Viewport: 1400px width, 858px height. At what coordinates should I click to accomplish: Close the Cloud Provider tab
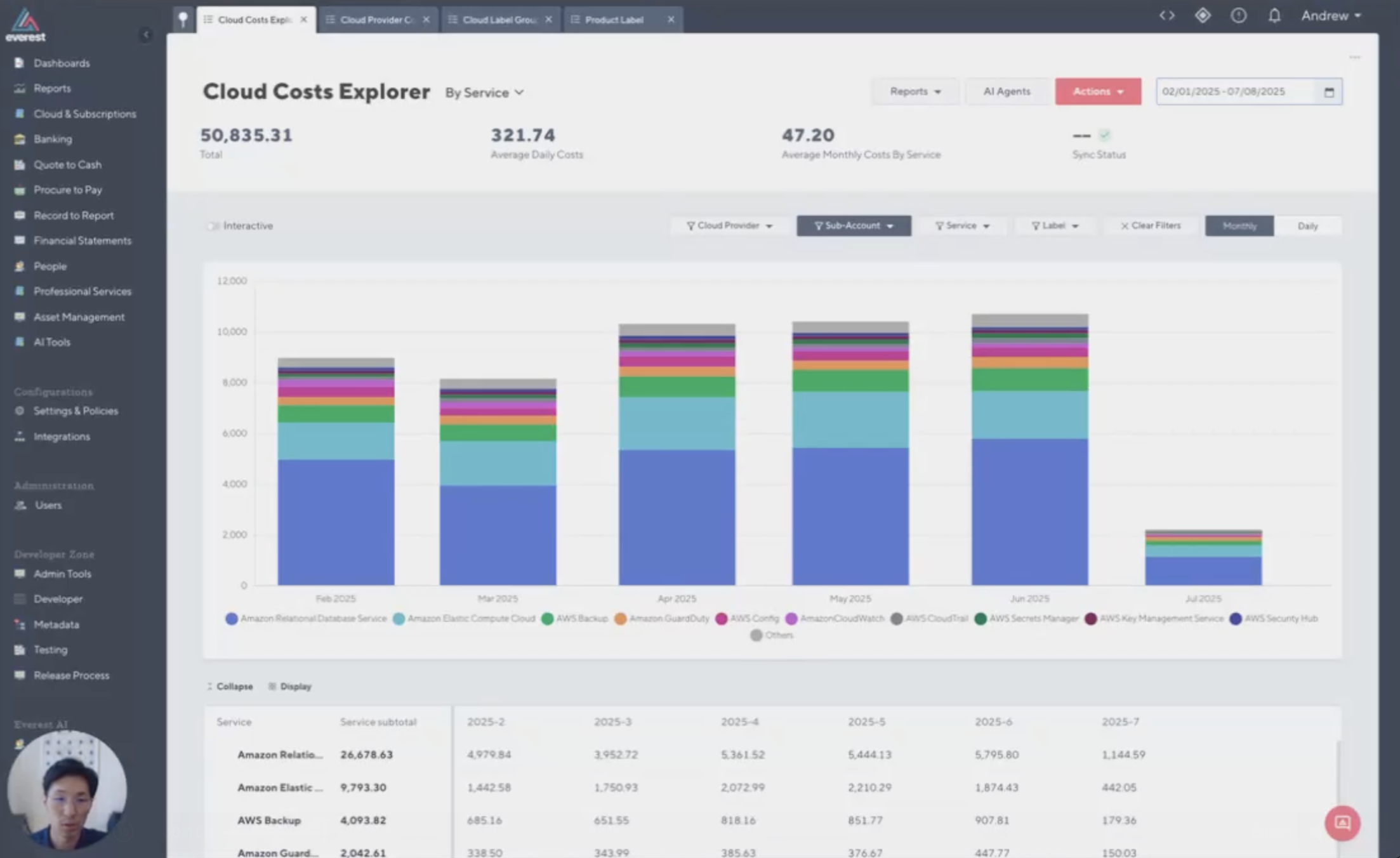(426, 20)
